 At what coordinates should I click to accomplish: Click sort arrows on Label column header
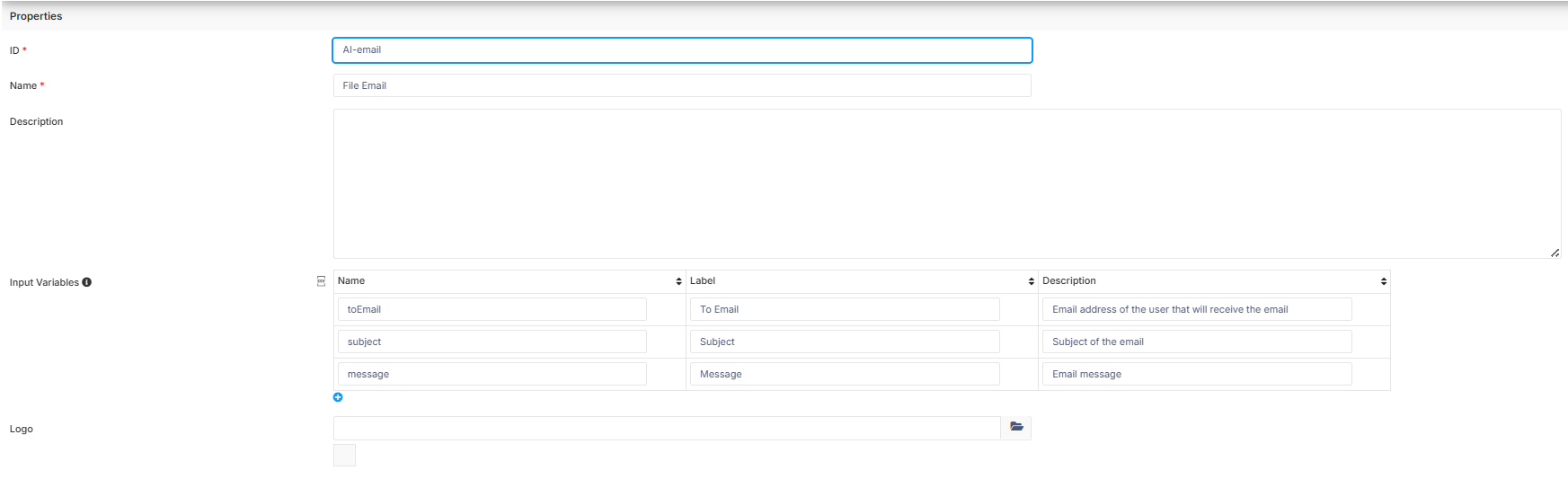coord(1031,281)
